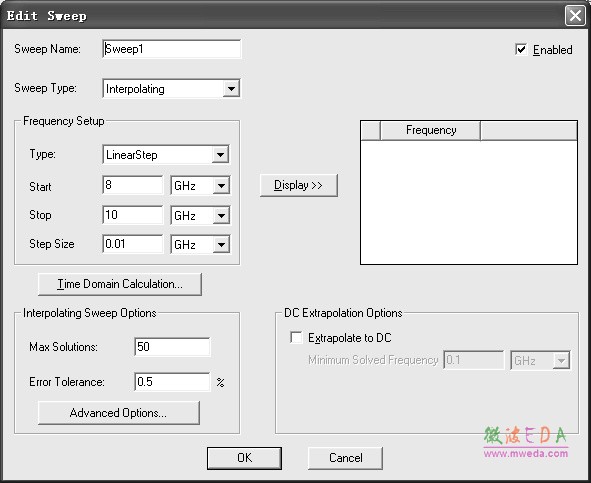
Task: Open the Start frequency unit dropdown
Action: (221, 186)
